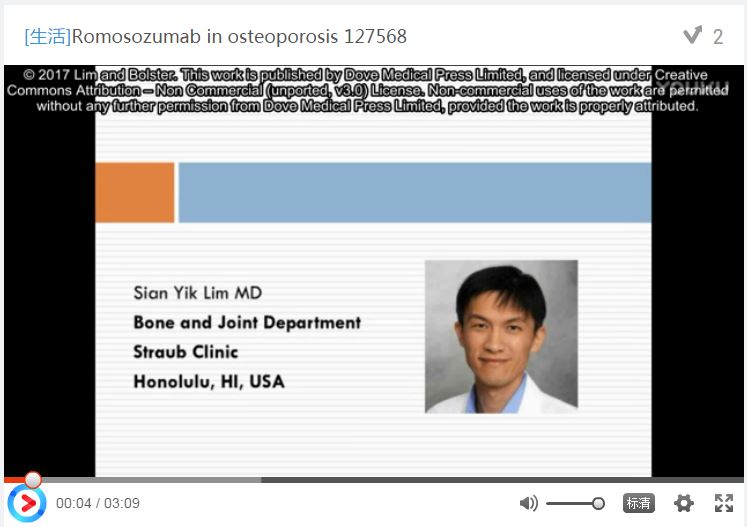
Task: Click the 00:04 / 03:09 time display
Action: pos(98,503)
